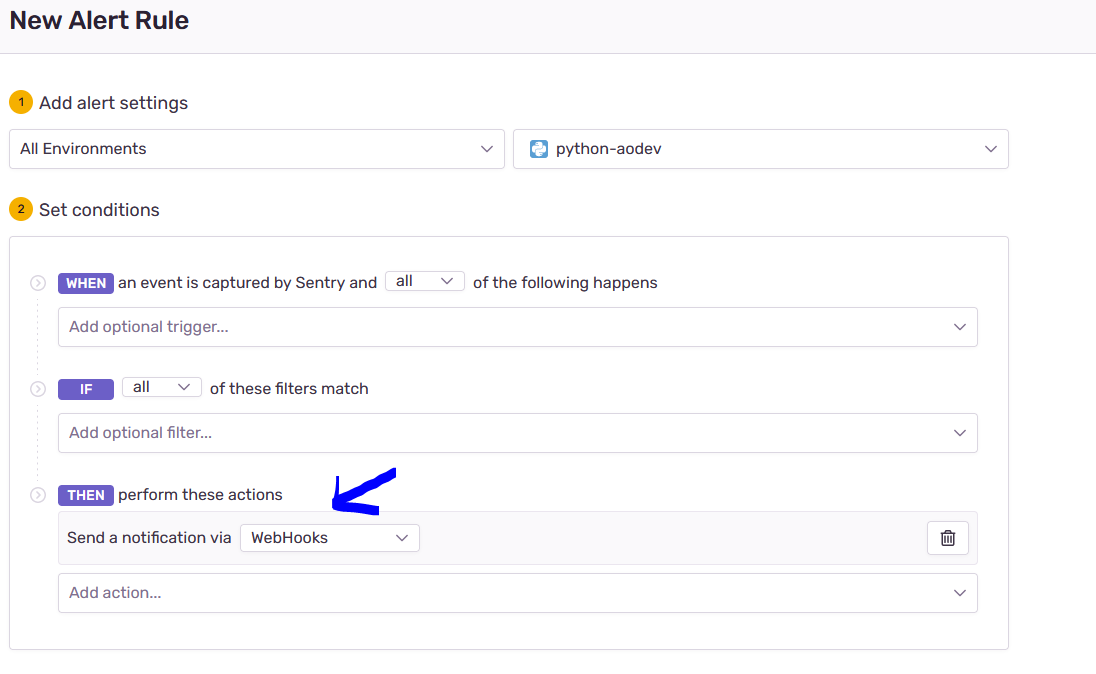Viewport: 1096px width, 674px height.
Task: Click the circle arrow icon beside WHEN
Action: 38,283
